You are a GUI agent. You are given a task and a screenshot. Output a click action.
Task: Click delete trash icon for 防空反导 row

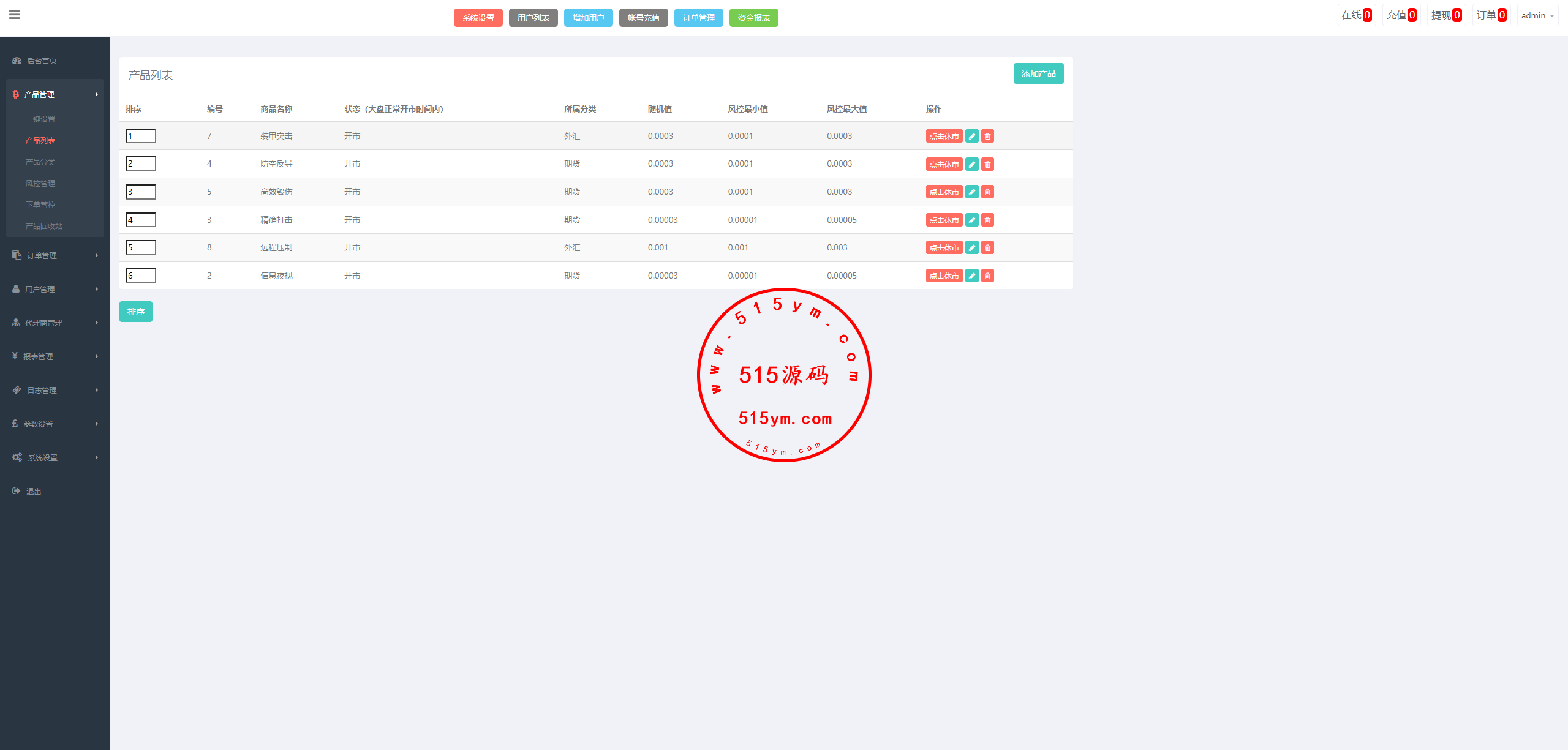[987, 164]
